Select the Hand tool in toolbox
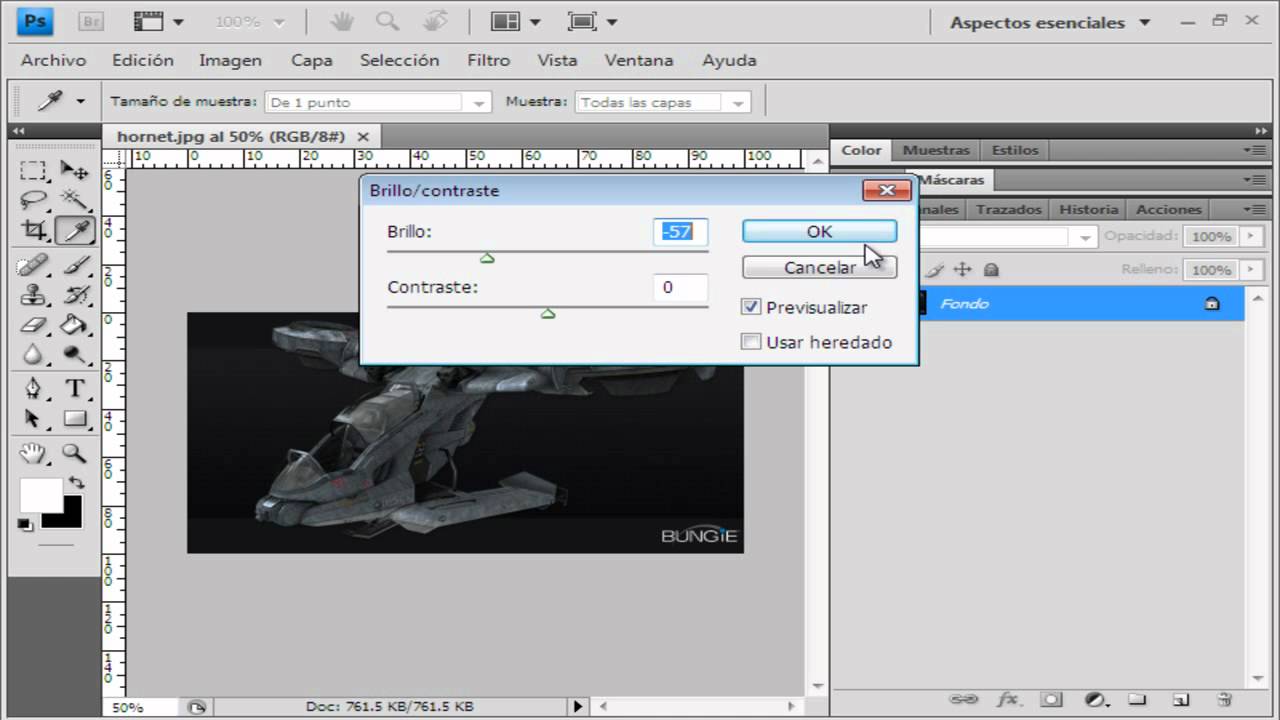Image resolution: width=1280 pixels, height=720 pixels. pyautogui.click(x=33, y=454)
